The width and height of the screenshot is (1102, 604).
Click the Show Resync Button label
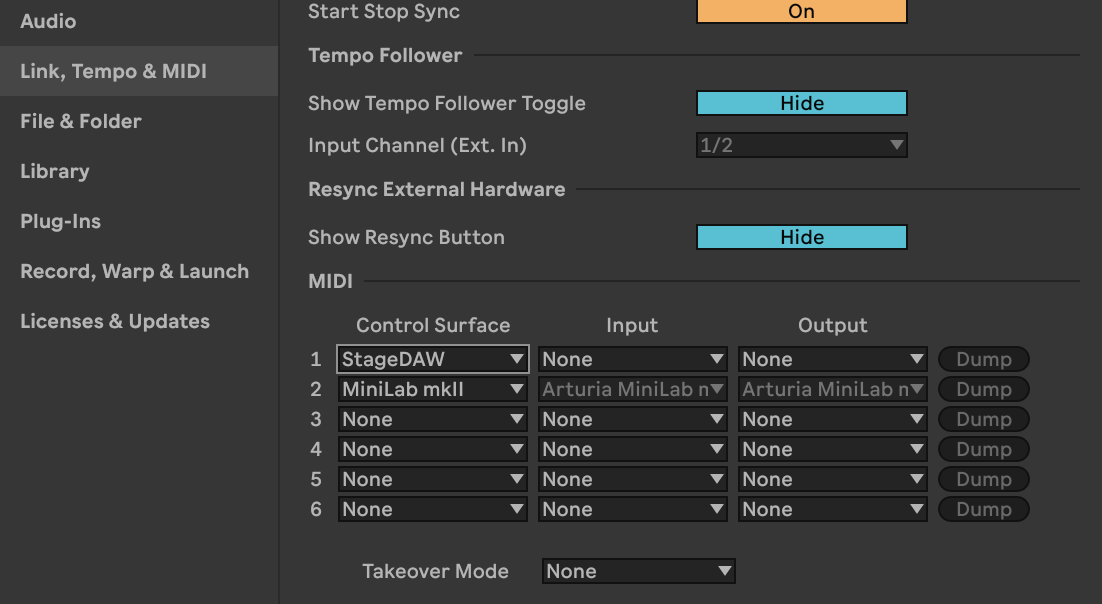pyautogui.click(x=406, y=237)
